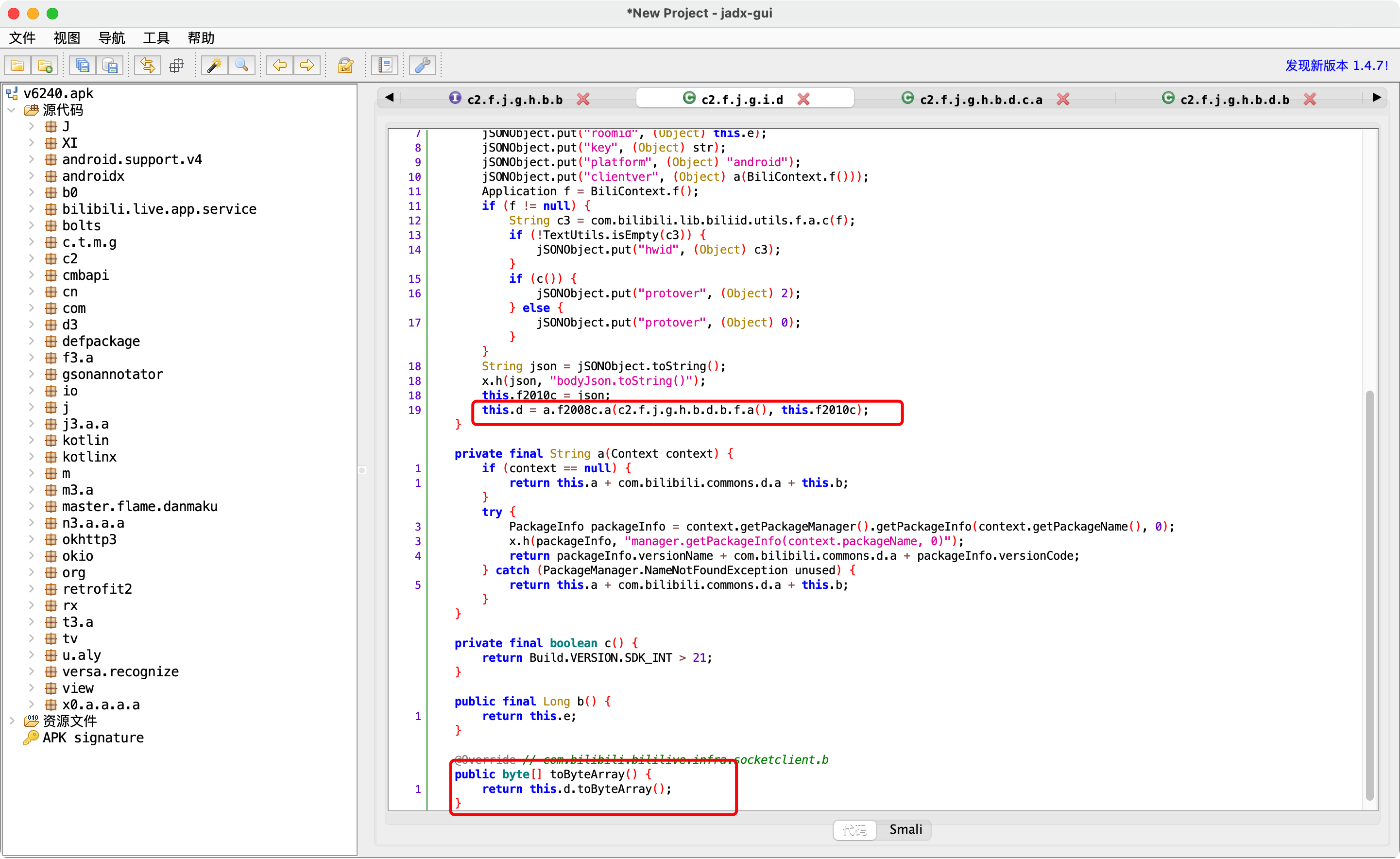Screen dimensions: 1400x859
Task: Navigate forward with right arrow icon
Action: [x=307, y=65]
